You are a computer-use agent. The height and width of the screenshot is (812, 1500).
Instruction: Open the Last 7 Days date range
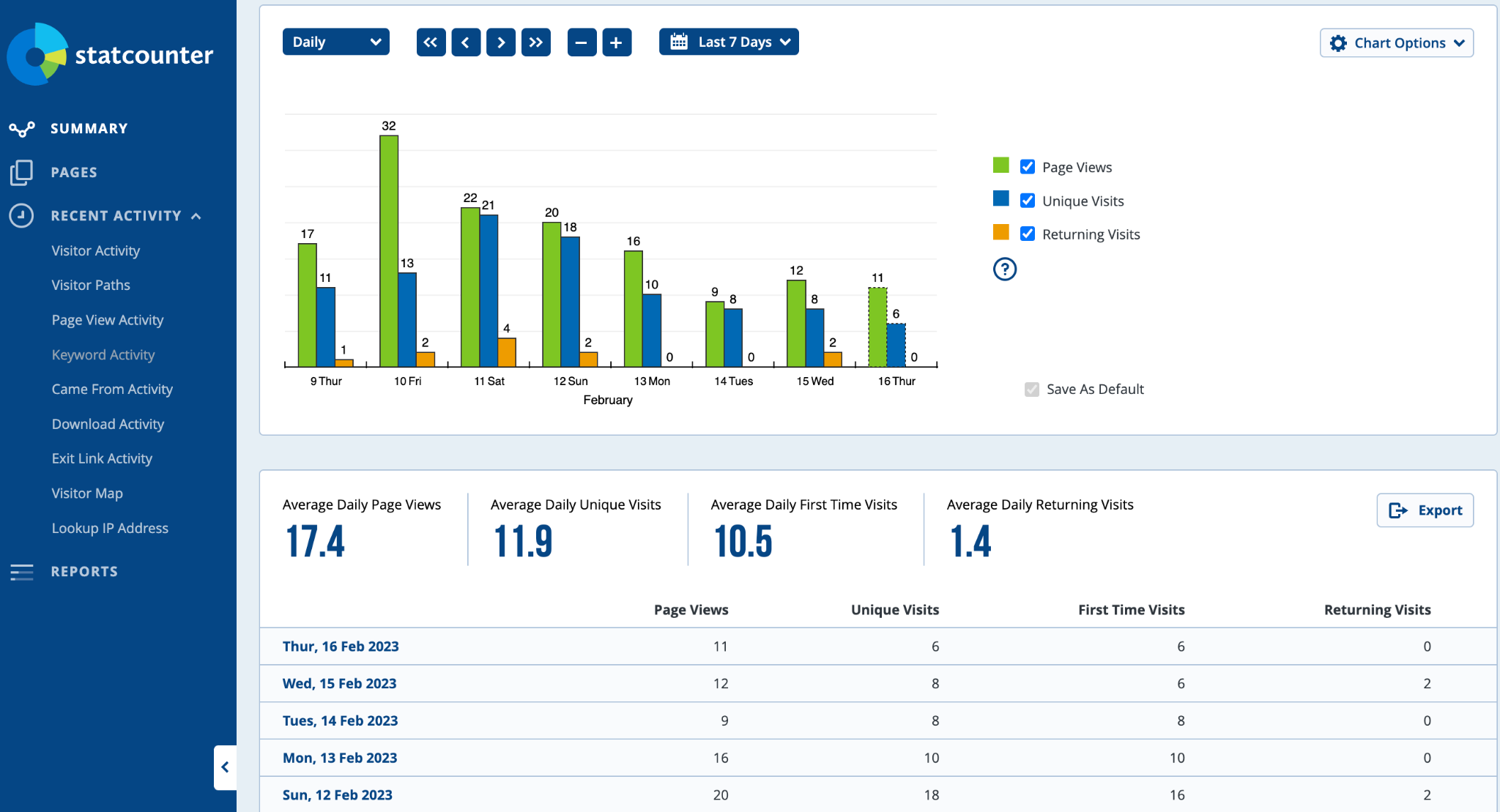729,42
